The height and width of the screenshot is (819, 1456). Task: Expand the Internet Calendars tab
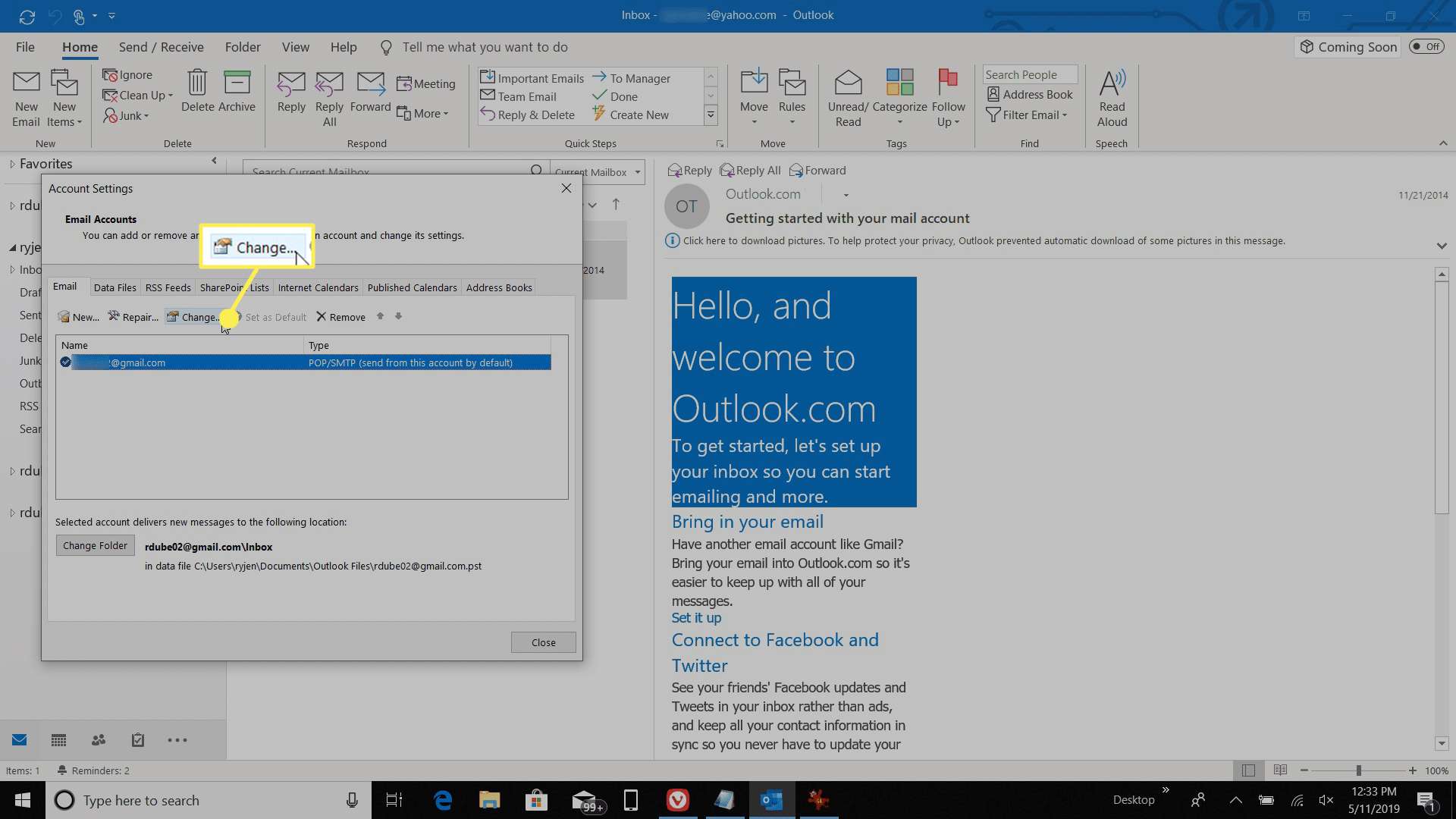pos(318,287)
